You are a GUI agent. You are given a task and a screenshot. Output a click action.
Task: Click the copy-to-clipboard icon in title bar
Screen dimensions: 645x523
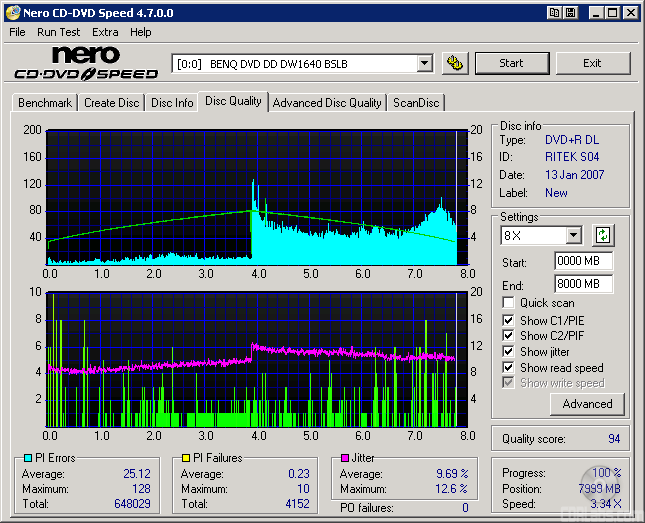coord(554,13)
